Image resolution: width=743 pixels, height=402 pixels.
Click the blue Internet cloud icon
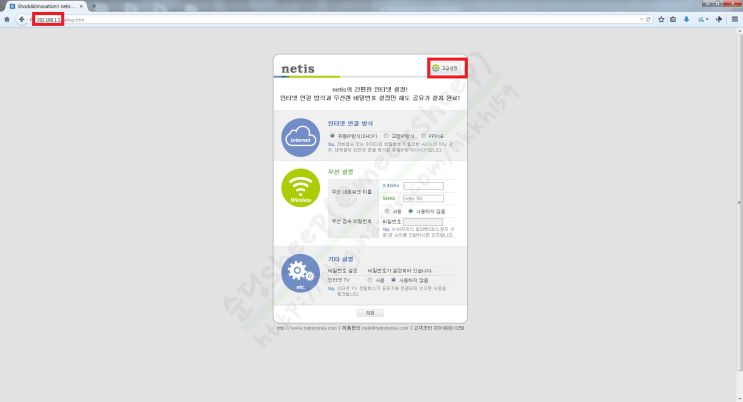pyautogui.click(x=301, y=138)
